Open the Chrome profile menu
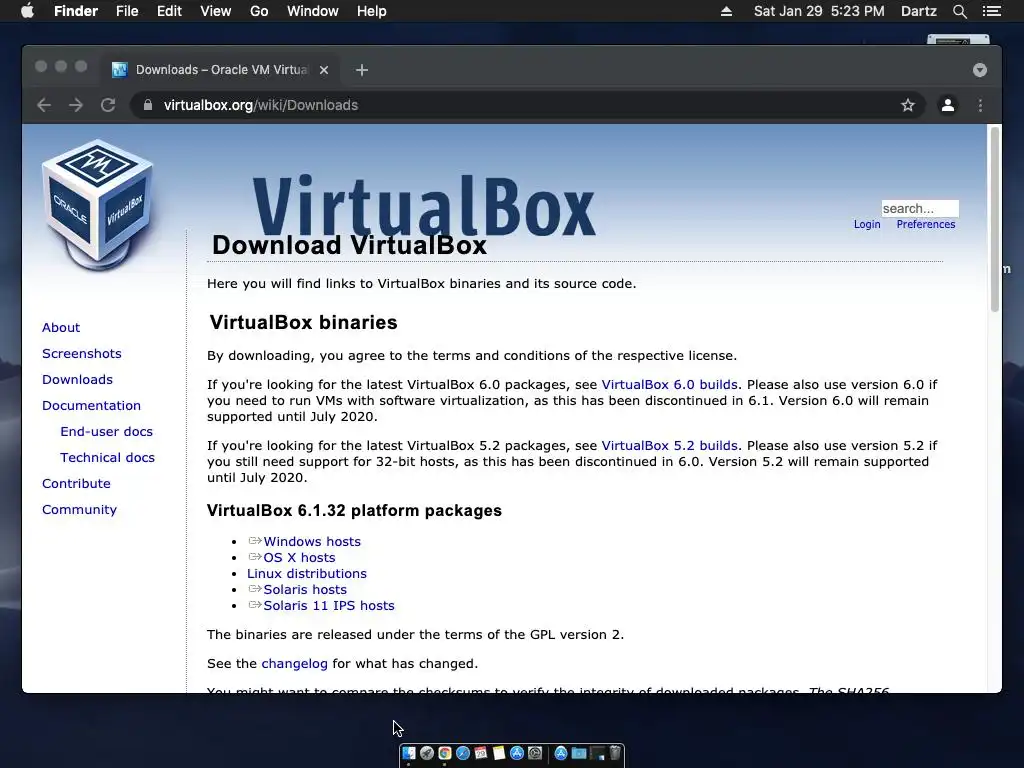The width and height of the screenshot is (1024, 768). (948, 105)
